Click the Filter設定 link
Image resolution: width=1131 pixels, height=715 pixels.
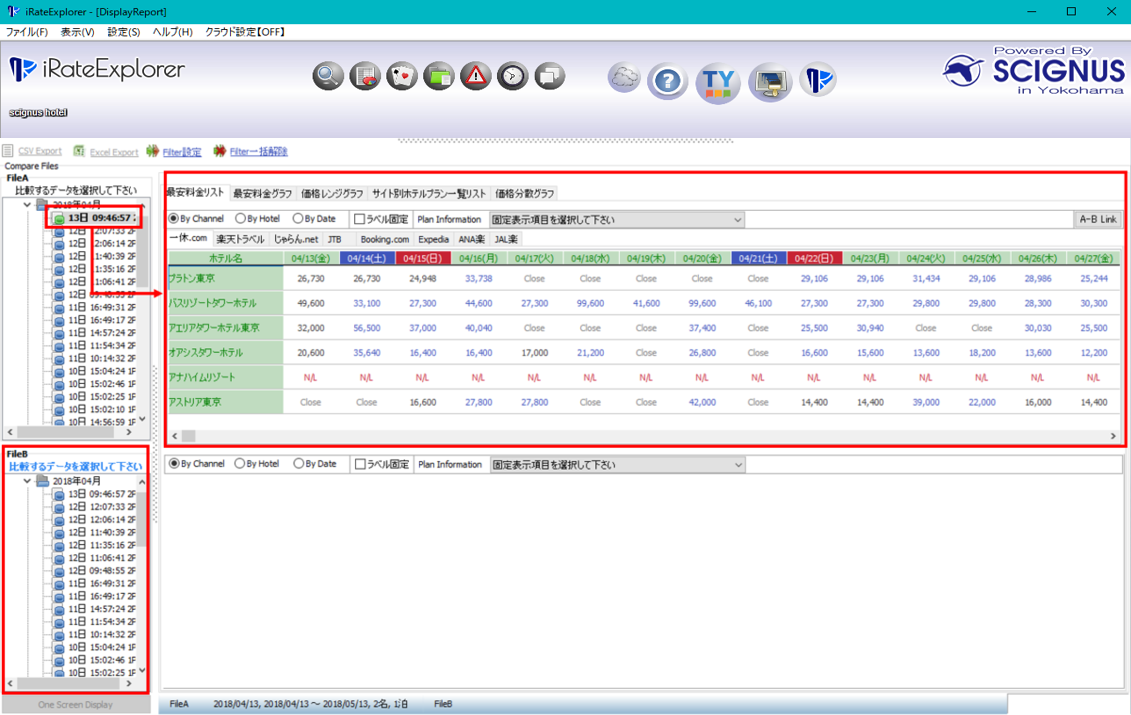click(x=181, y=152)
